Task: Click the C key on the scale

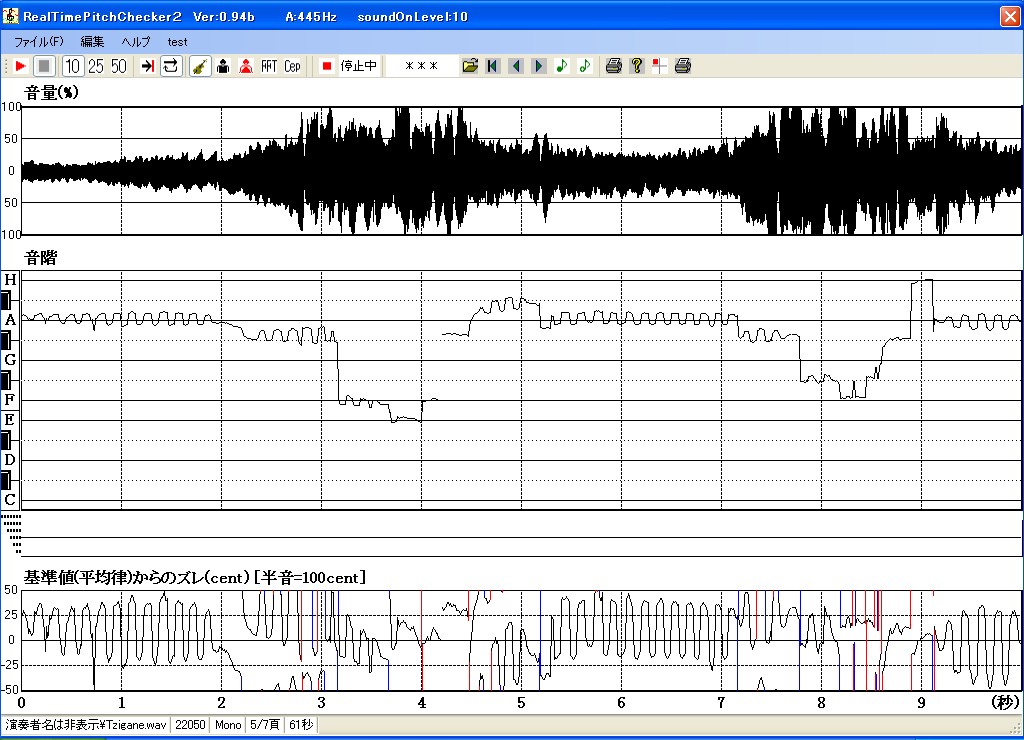Action: (10, 500)
